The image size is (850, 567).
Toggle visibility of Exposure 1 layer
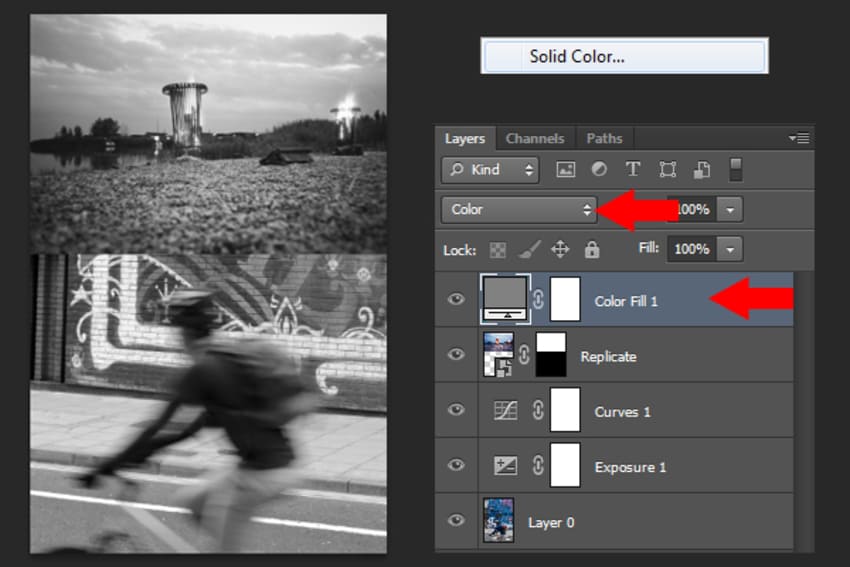coord(456,465)
